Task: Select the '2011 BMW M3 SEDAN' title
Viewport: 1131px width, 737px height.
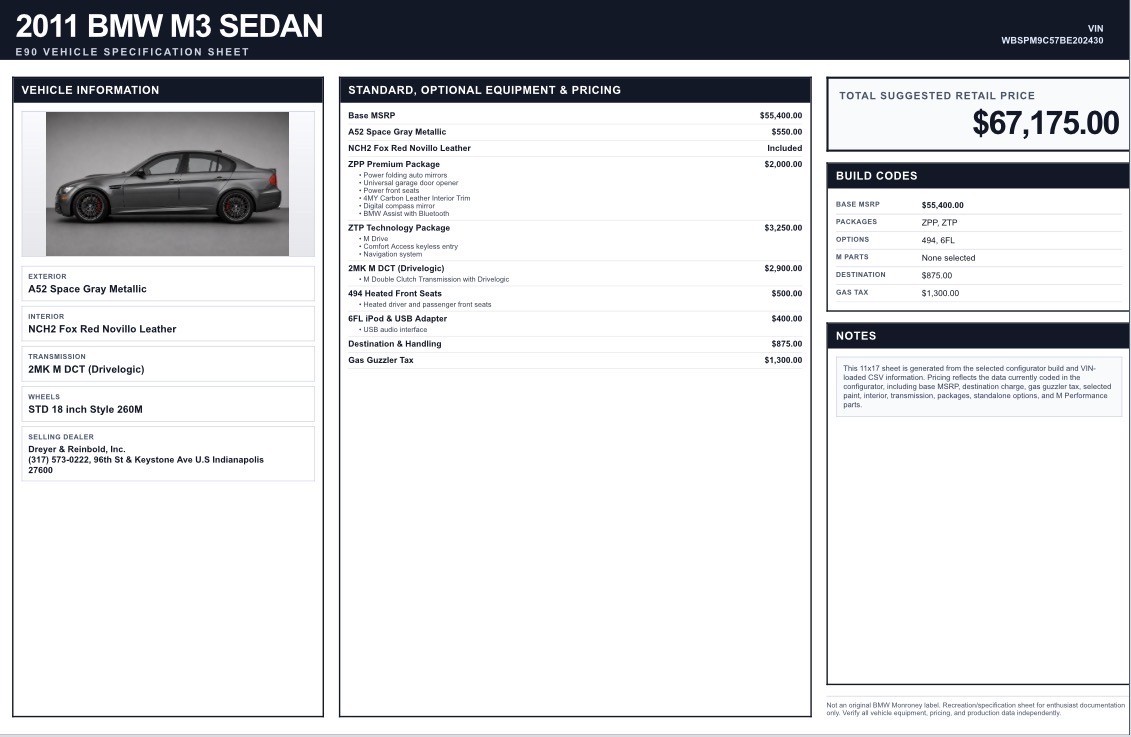Action: click(170, 26)
